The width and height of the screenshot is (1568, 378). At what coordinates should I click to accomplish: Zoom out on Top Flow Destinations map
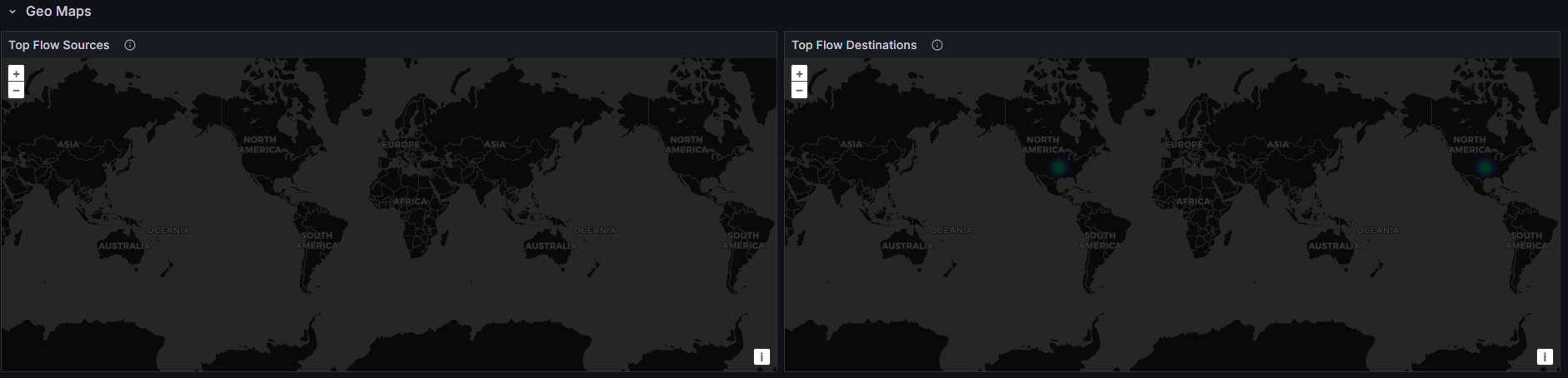pos(799,90)
